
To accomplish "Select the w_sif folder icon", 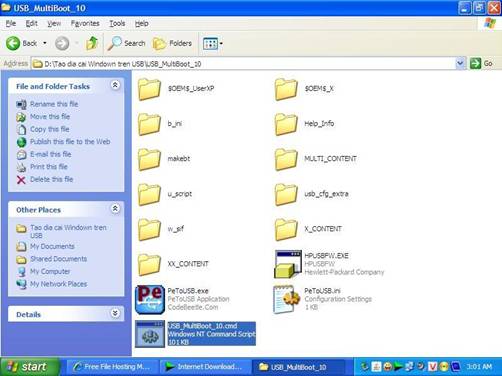I will tap(149, 229).
